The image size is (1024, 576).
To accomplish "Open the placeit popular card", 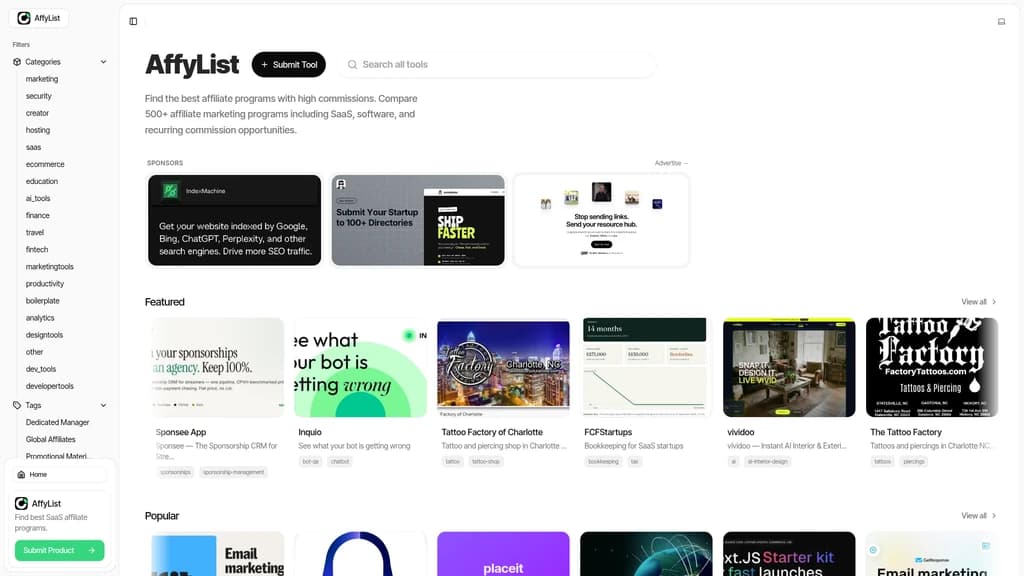I will 504,554.
